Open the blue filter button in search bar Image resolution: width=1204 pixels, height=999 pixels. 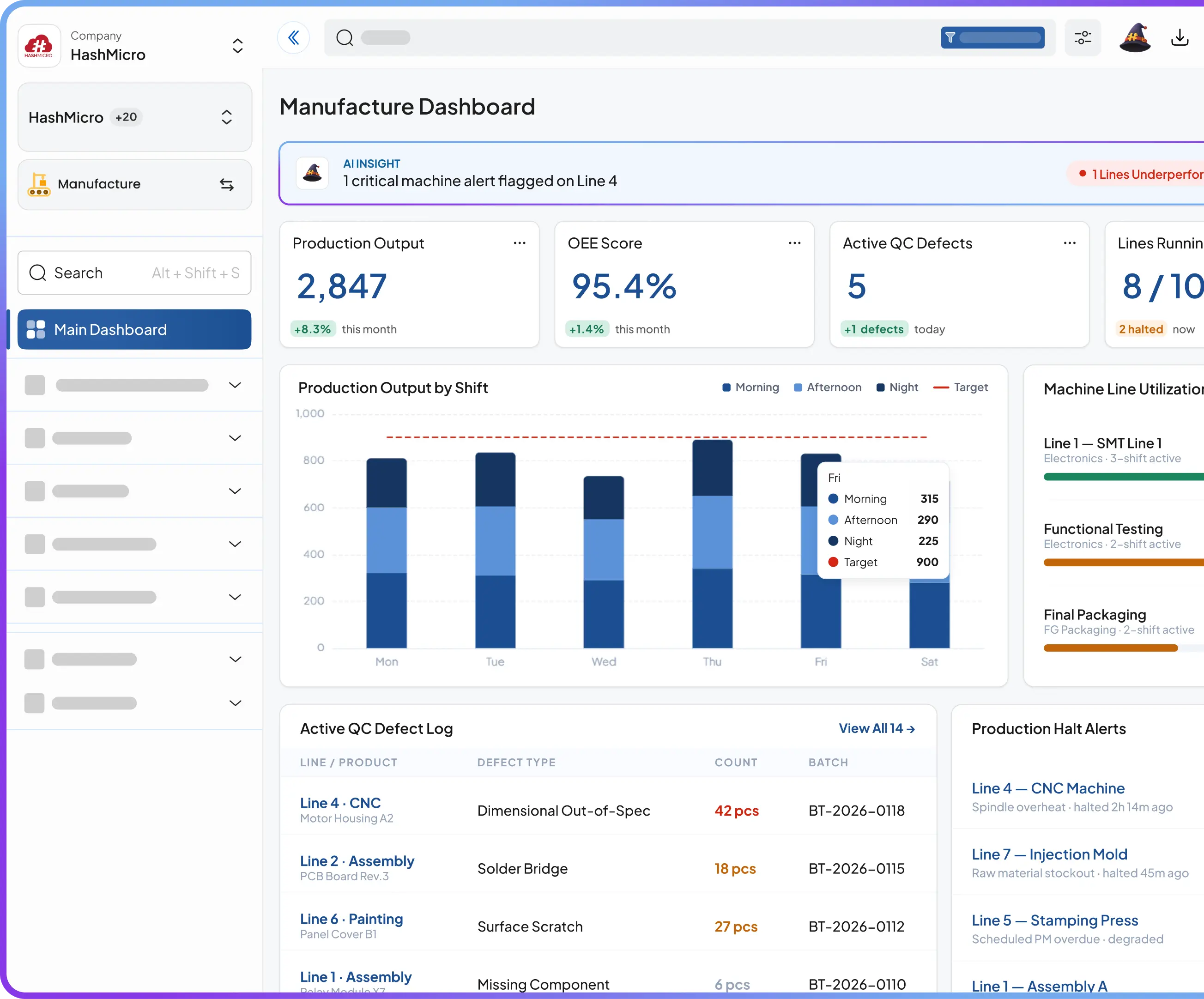click(x=992, y=38)
